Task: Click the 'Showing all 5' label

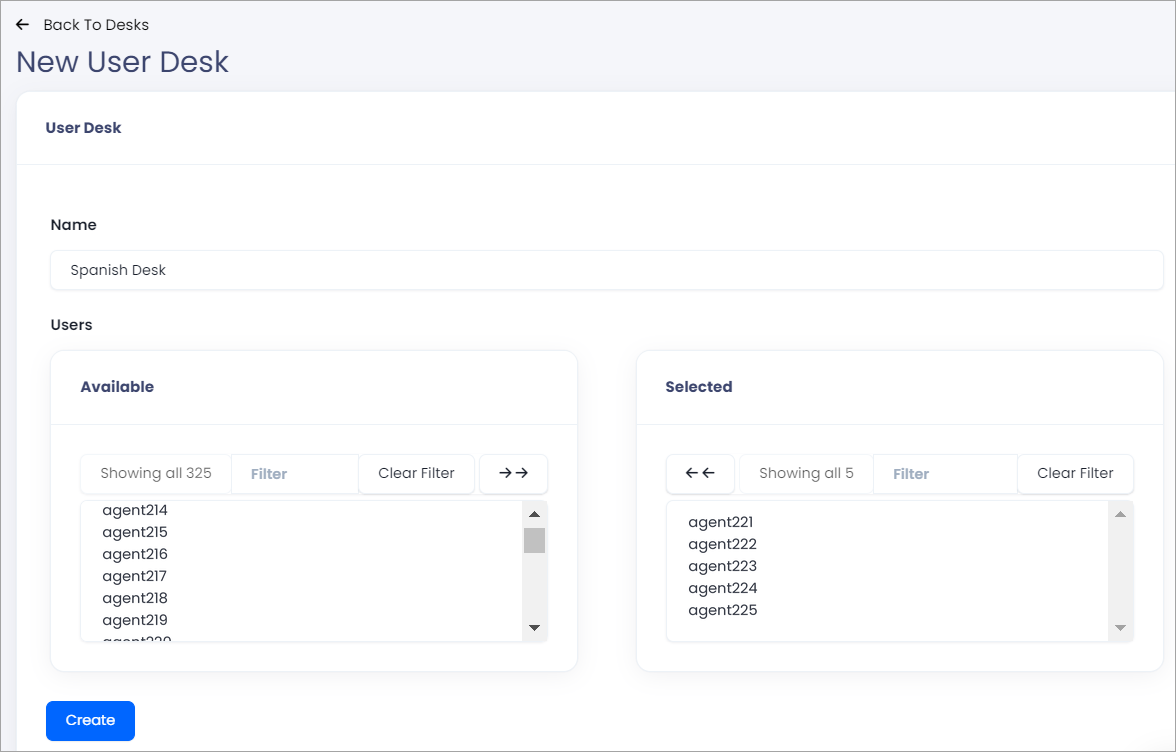Action: (x=806, y=473)
